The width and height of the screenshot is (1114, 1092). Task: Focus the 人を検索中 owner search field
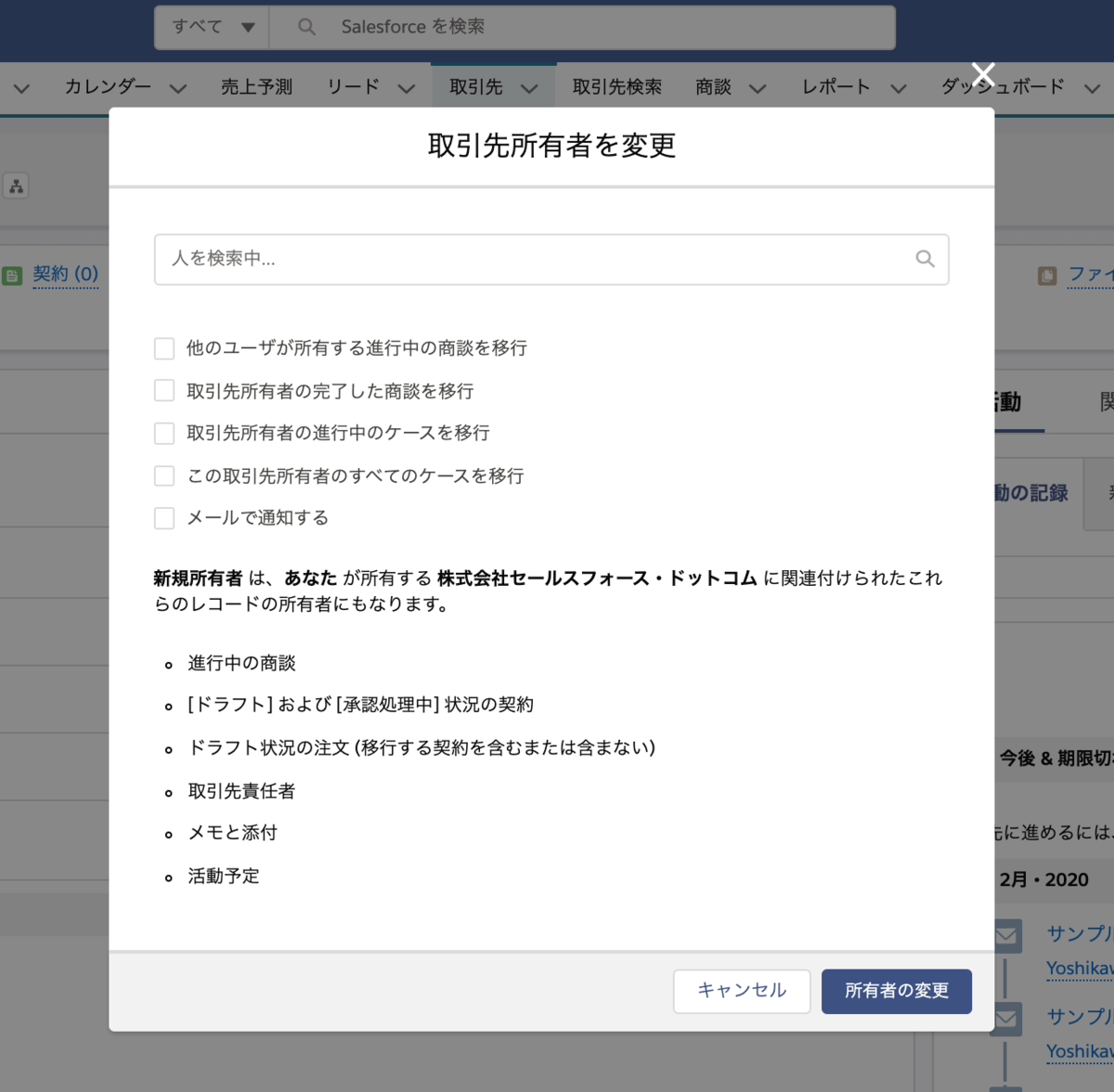pyautogui.click(x=551, y=259)
